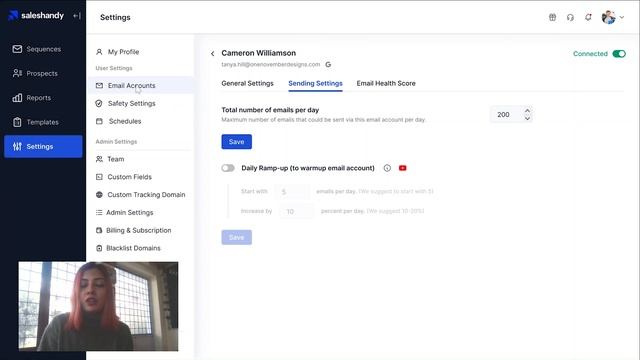The width and height of the screenshot is (640, 360).
Task: Click the My Profile person icon
Action: click(99, 52)
